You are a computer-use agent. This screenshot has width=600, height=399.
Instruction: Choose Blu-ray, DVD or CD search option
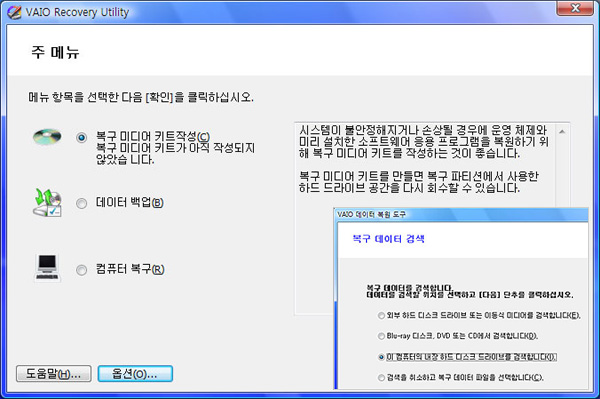point(381,336)
